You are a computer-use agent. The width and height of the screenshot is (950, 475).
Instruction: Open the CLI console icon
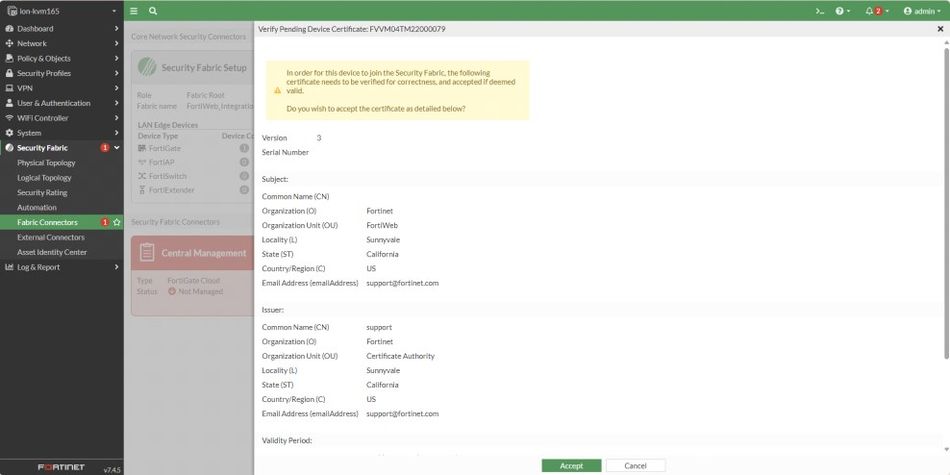click(820, 11)
